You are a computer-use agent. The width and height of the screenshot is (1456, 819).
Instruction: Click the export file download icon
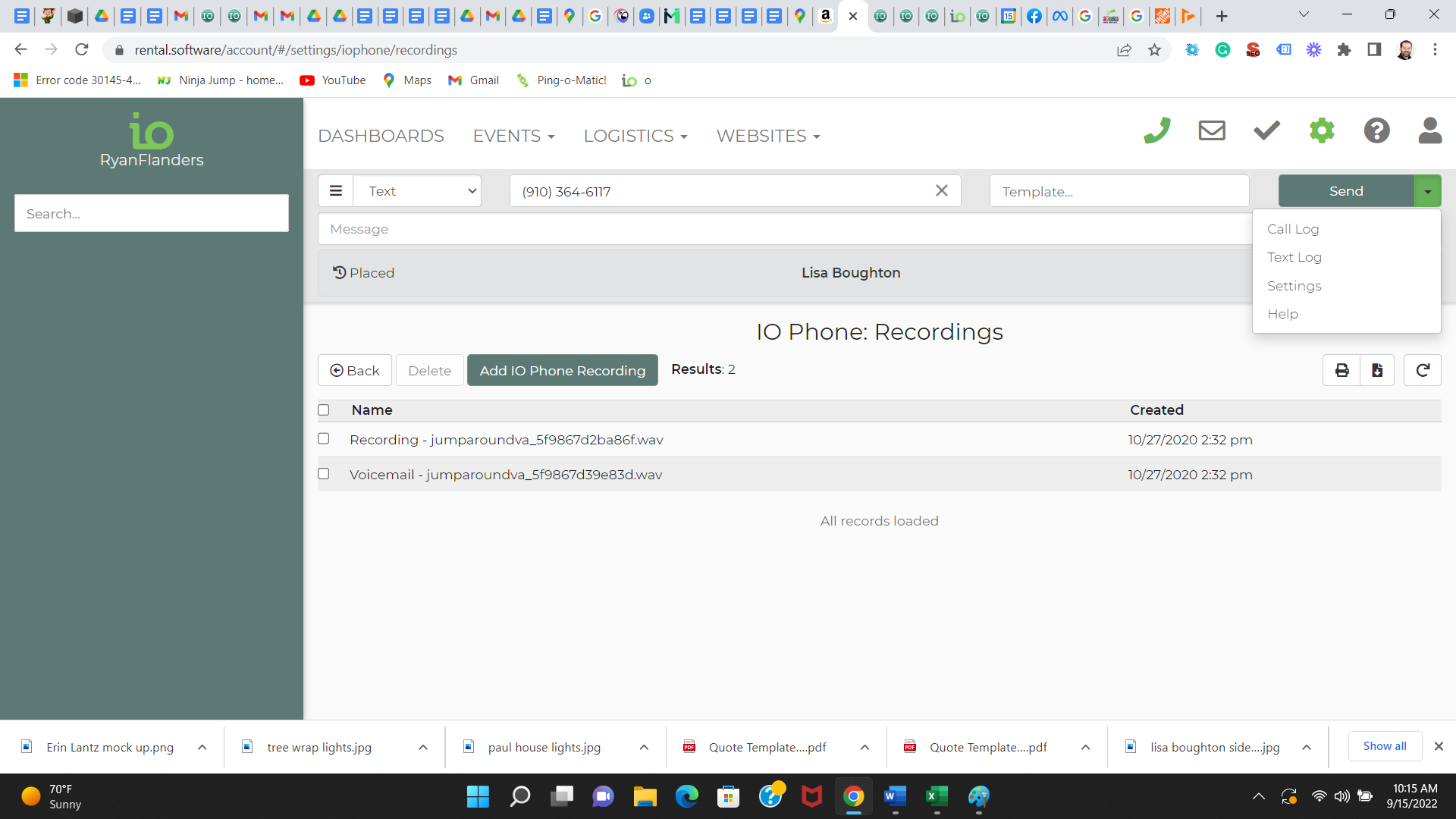click(x=1377, y=370)
